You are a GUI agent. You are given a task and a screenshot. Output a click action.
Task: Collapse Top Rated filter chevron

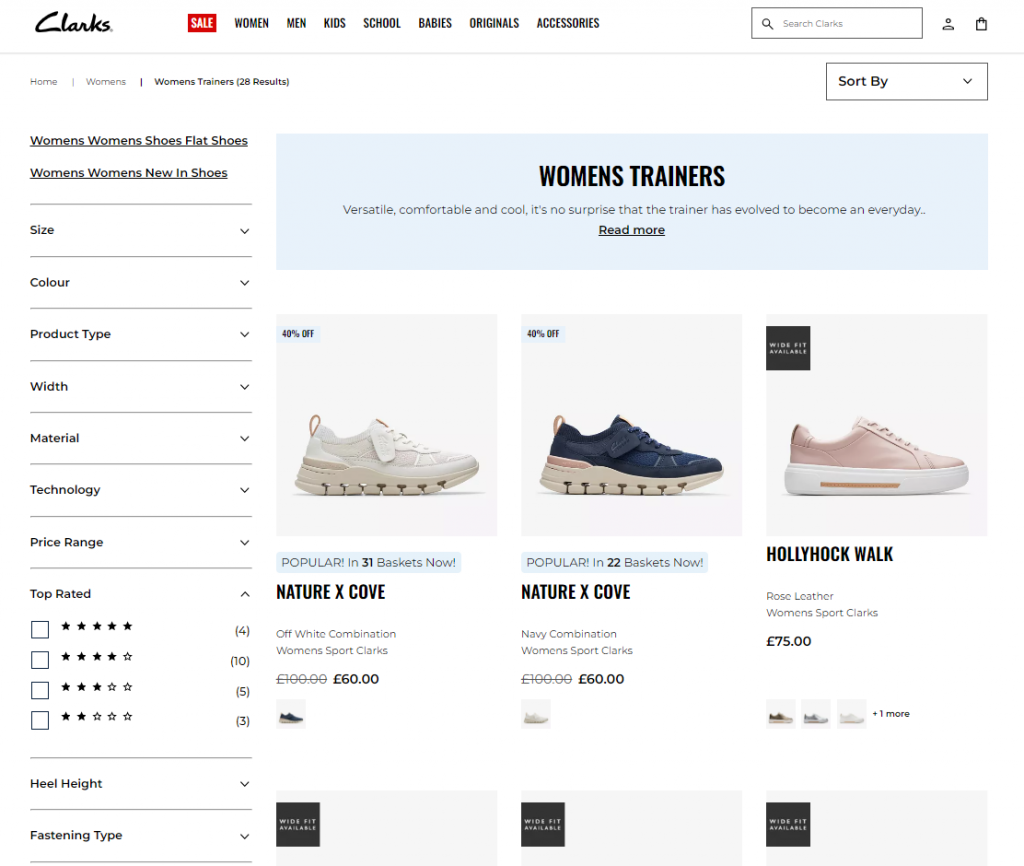[244, 594]
